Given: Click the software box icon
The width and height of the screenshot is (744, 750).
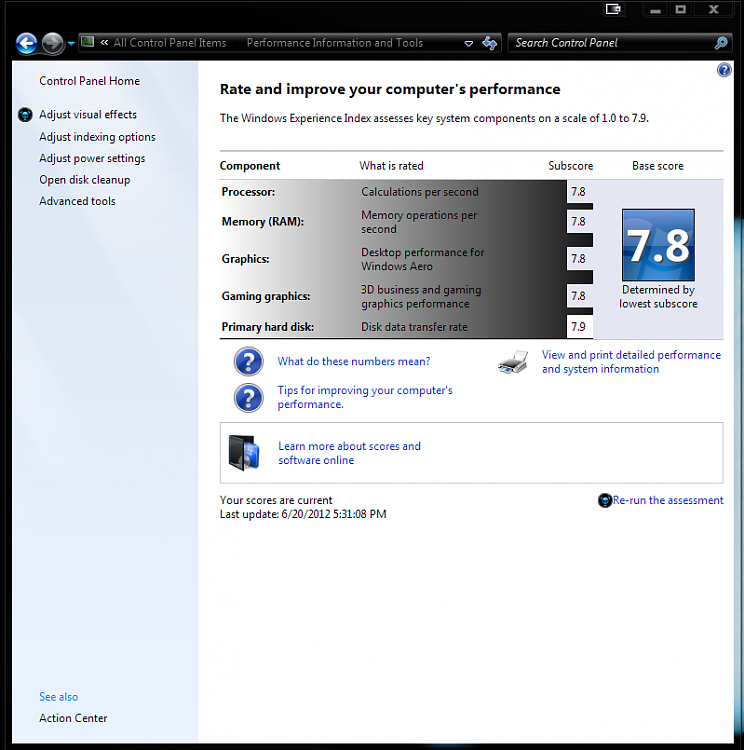Looking at the screenshot, I should point(244,453).
